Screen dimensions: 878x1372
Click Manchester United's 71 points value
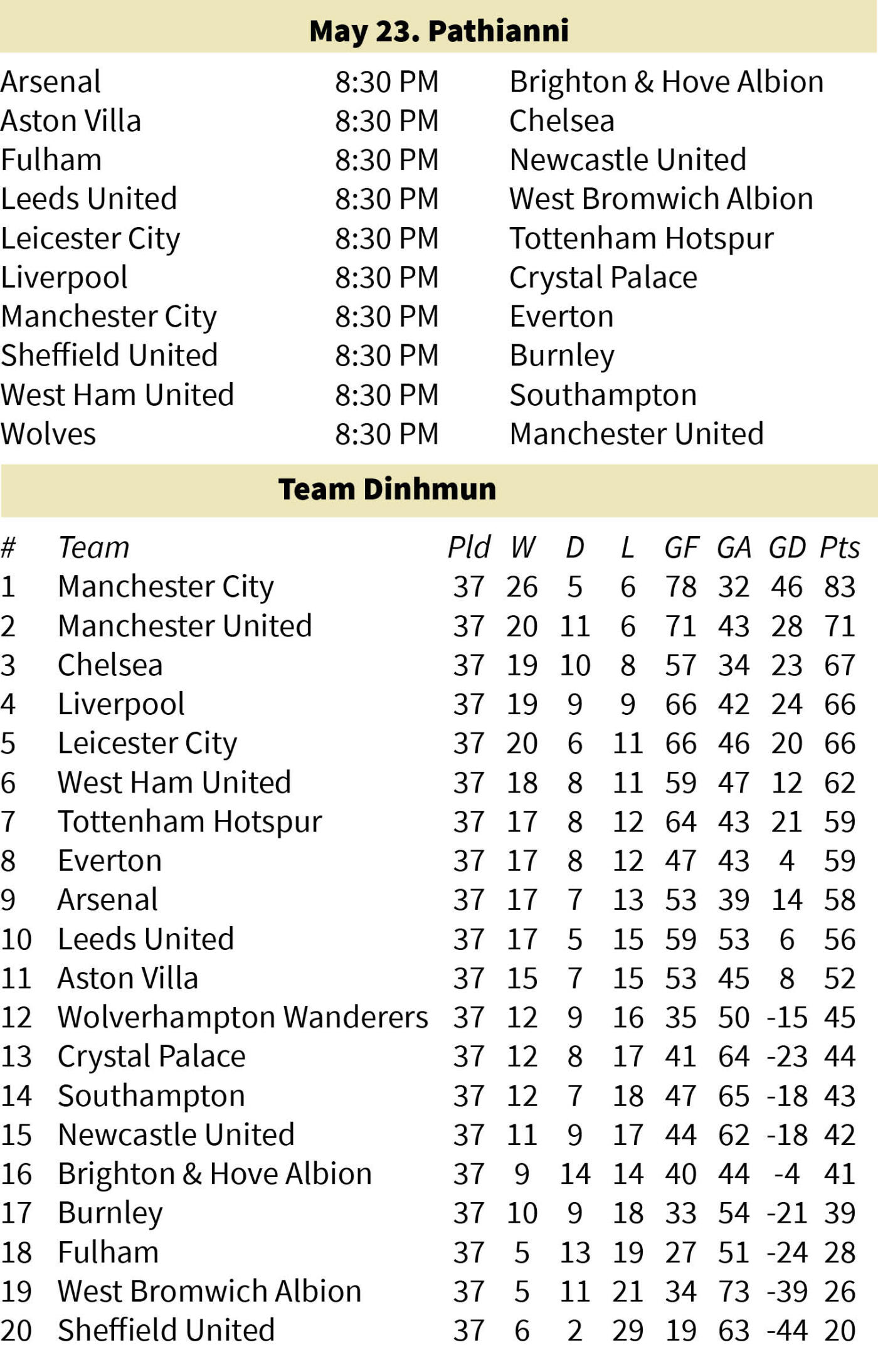click(x=840, y=626)
